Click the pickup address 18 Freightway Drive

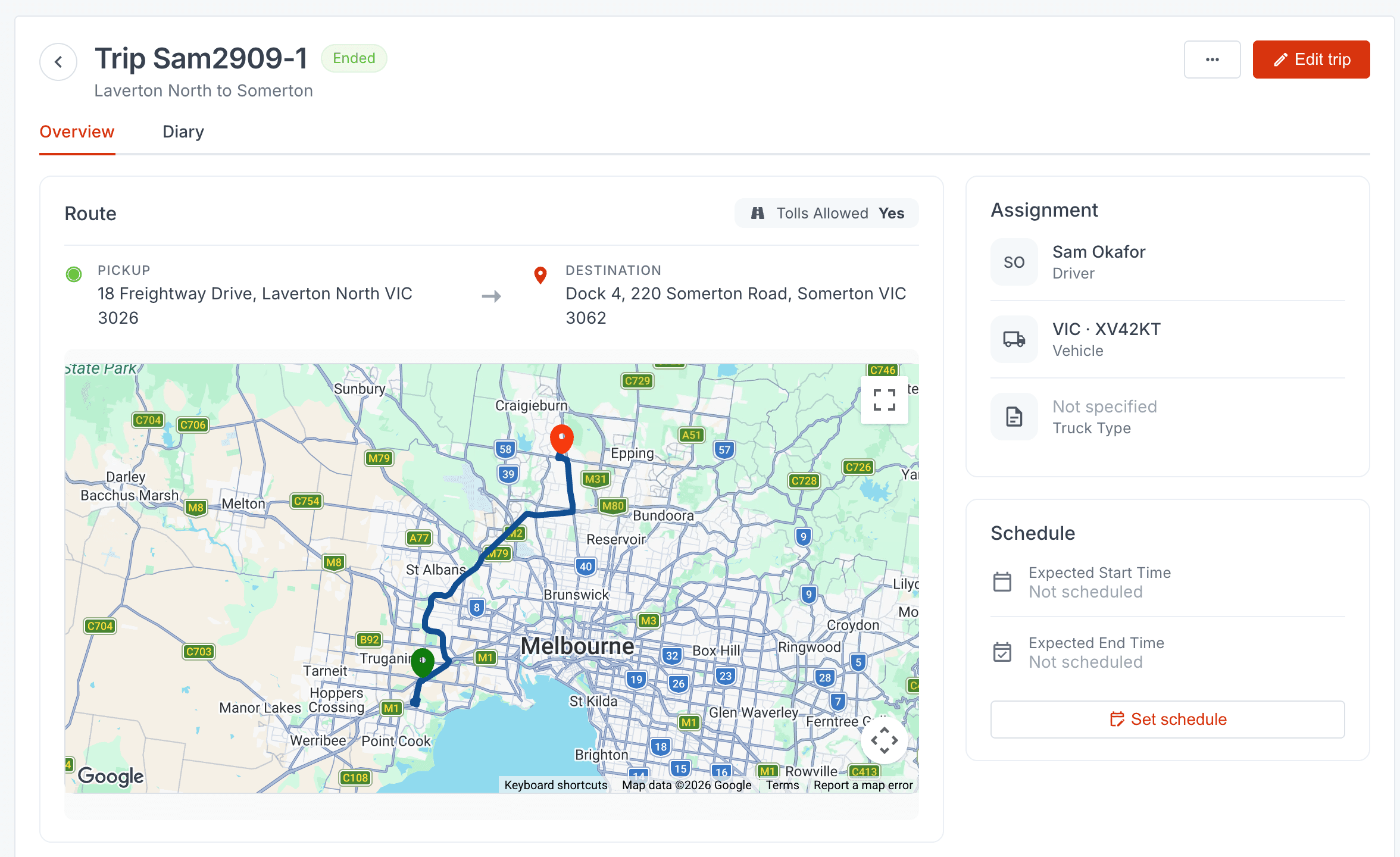(255, 305)
